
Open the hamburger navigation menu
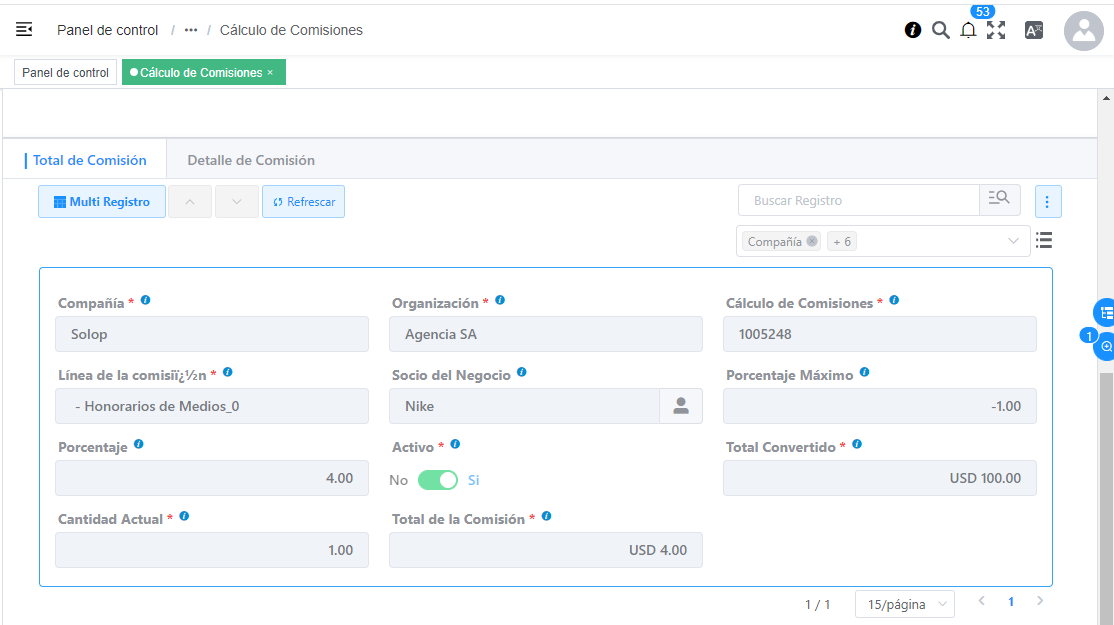pos(24,30)
